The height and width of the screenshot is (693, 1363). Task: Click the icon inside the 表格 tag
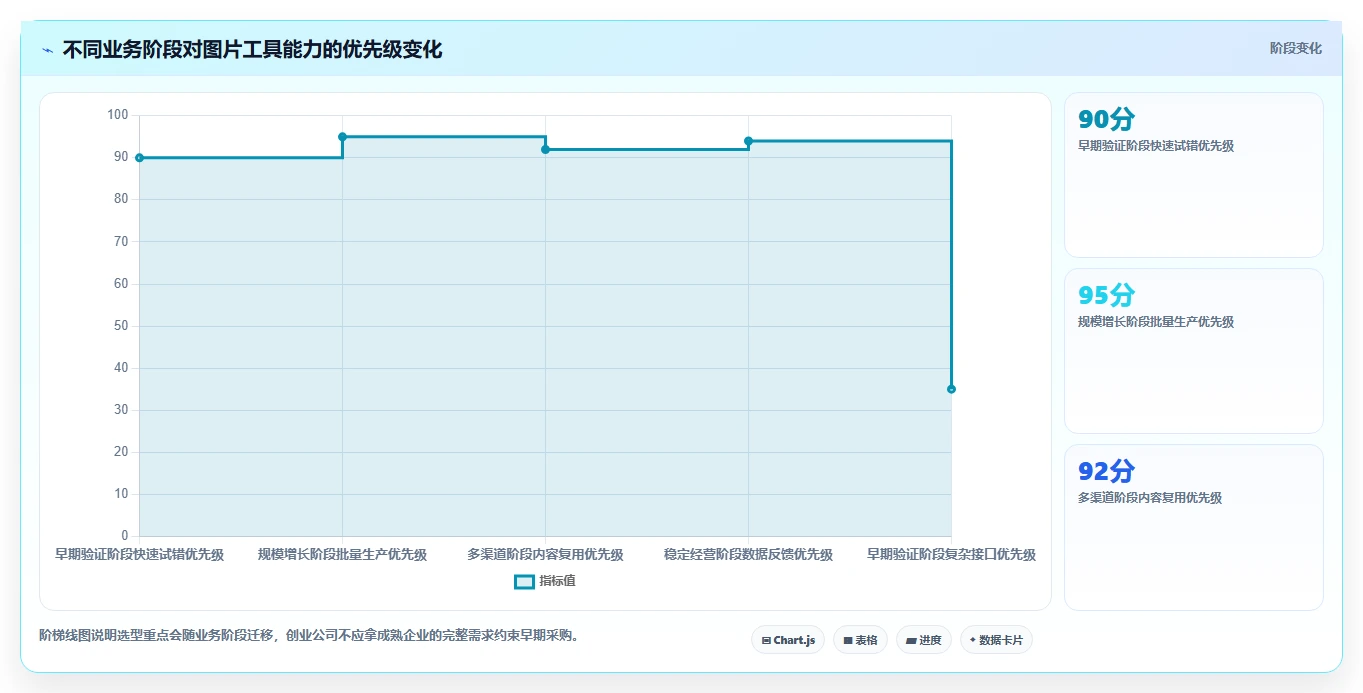click(847, 640)
